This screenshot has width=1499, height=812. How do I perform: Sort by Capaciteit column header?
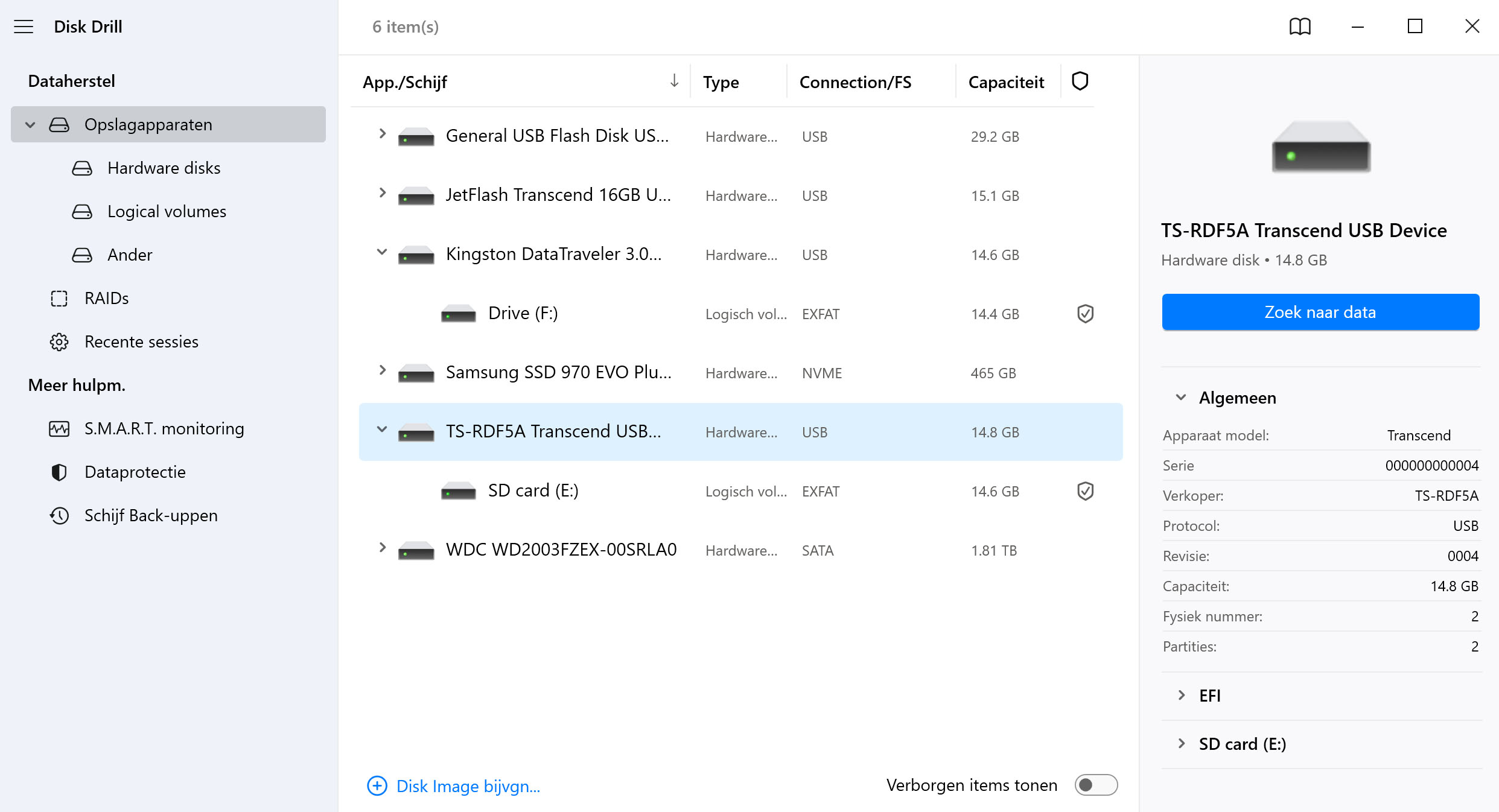[1006, 82]
